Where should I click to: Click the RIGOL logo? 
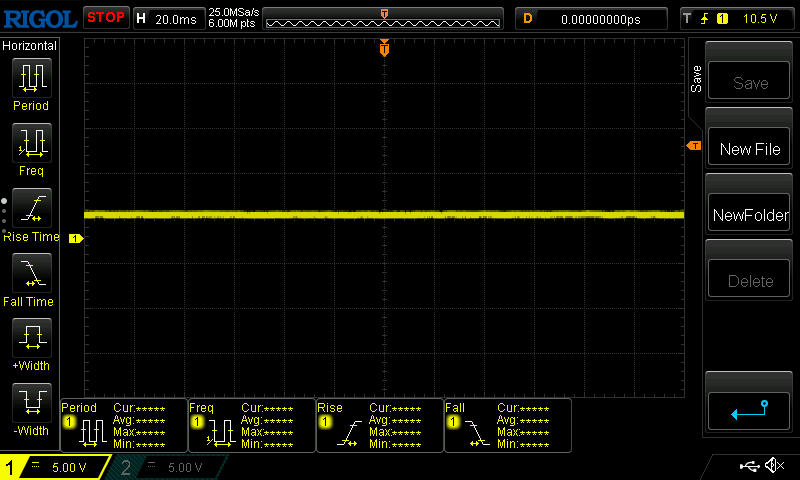(40, 19)
